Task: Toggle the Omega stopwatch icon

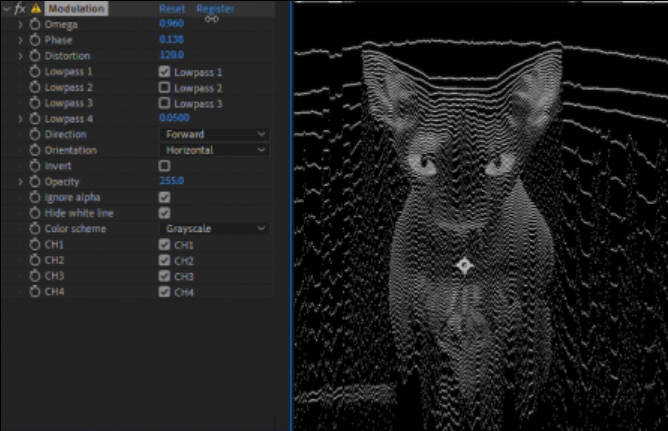Action: tap(35, 24)
